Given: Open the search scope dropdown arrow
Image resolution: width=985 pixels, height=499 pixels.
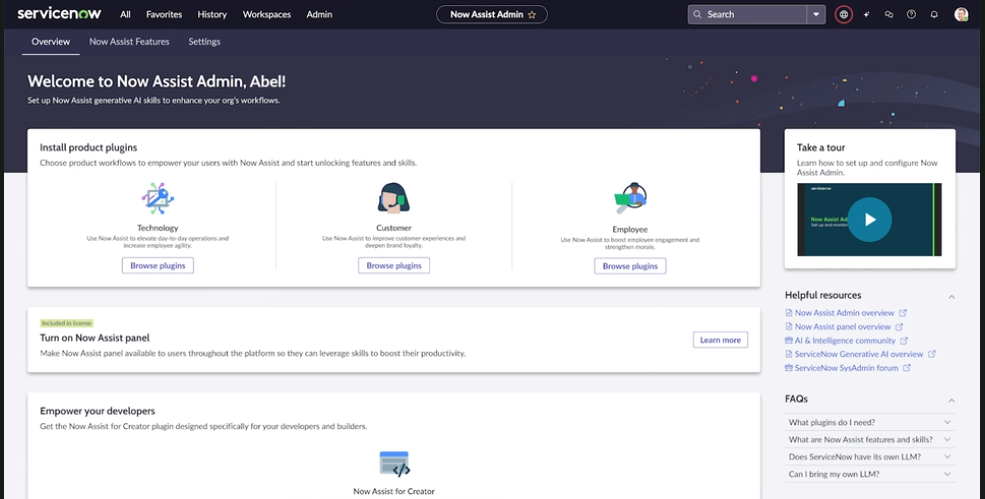Looking at the screenshot, I should click(x=816, y=14).
